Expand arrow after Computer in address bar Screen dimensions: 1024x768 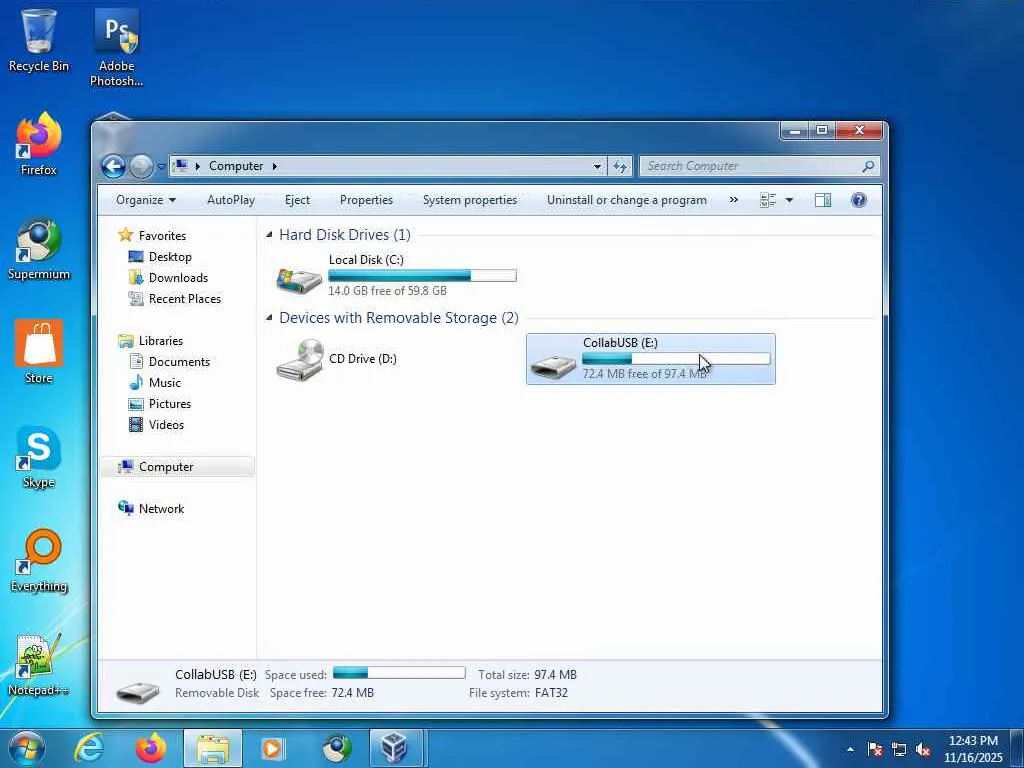pos(275,167)
